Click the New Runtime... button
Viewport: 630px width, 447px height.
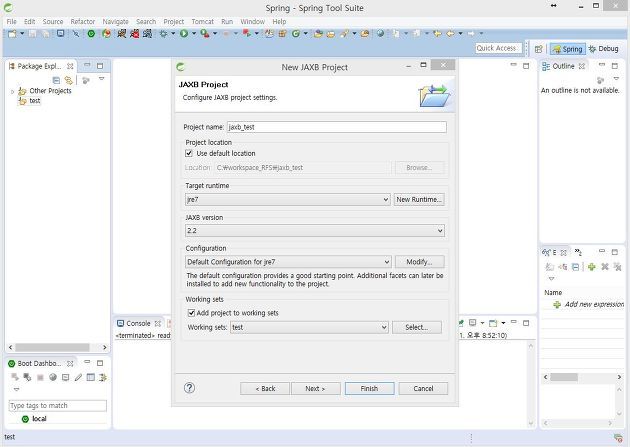419,199
